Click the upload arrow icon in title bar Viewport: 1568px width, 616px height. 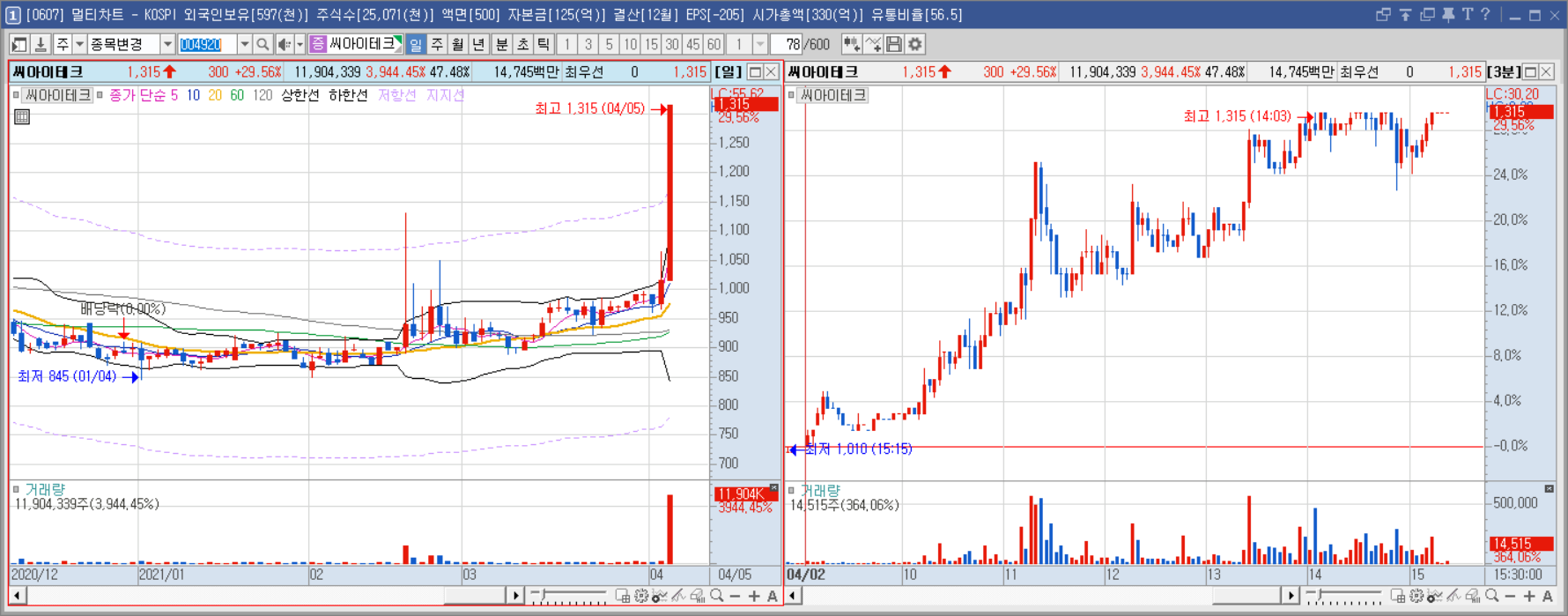(1405, 14)
